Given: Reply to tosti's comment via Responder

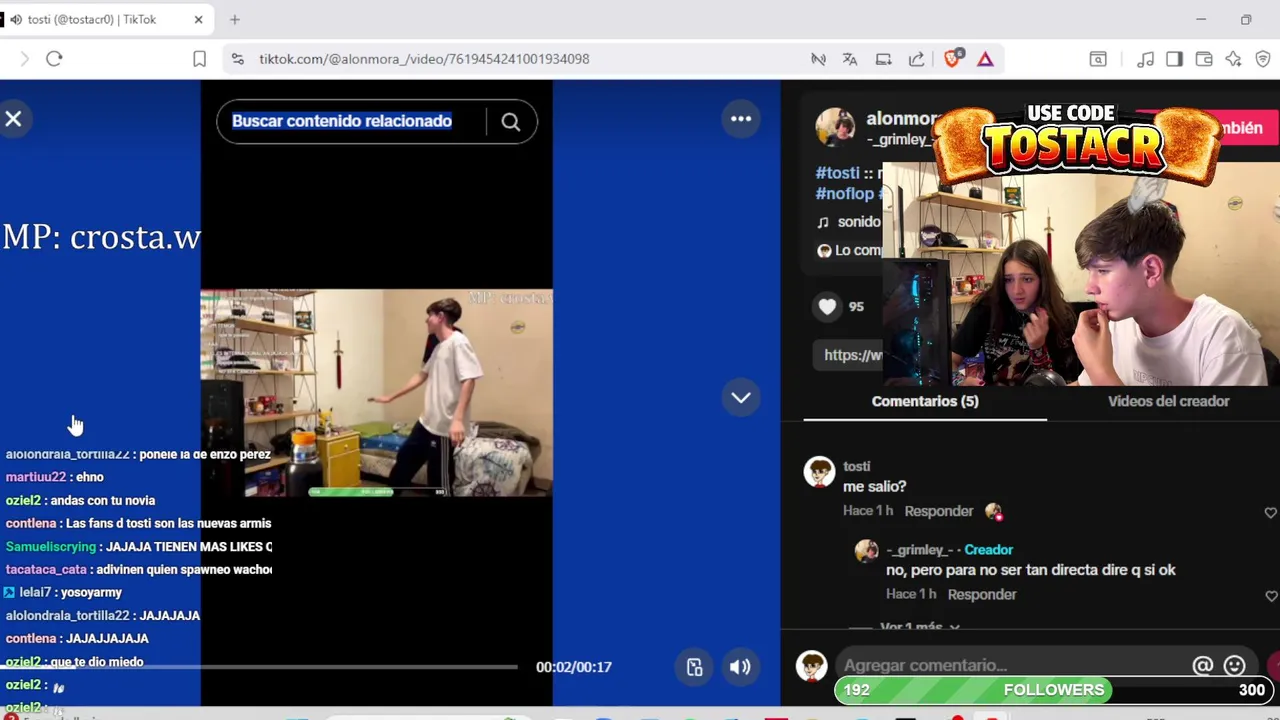Looking at the screenshot, I should point(938,511).
